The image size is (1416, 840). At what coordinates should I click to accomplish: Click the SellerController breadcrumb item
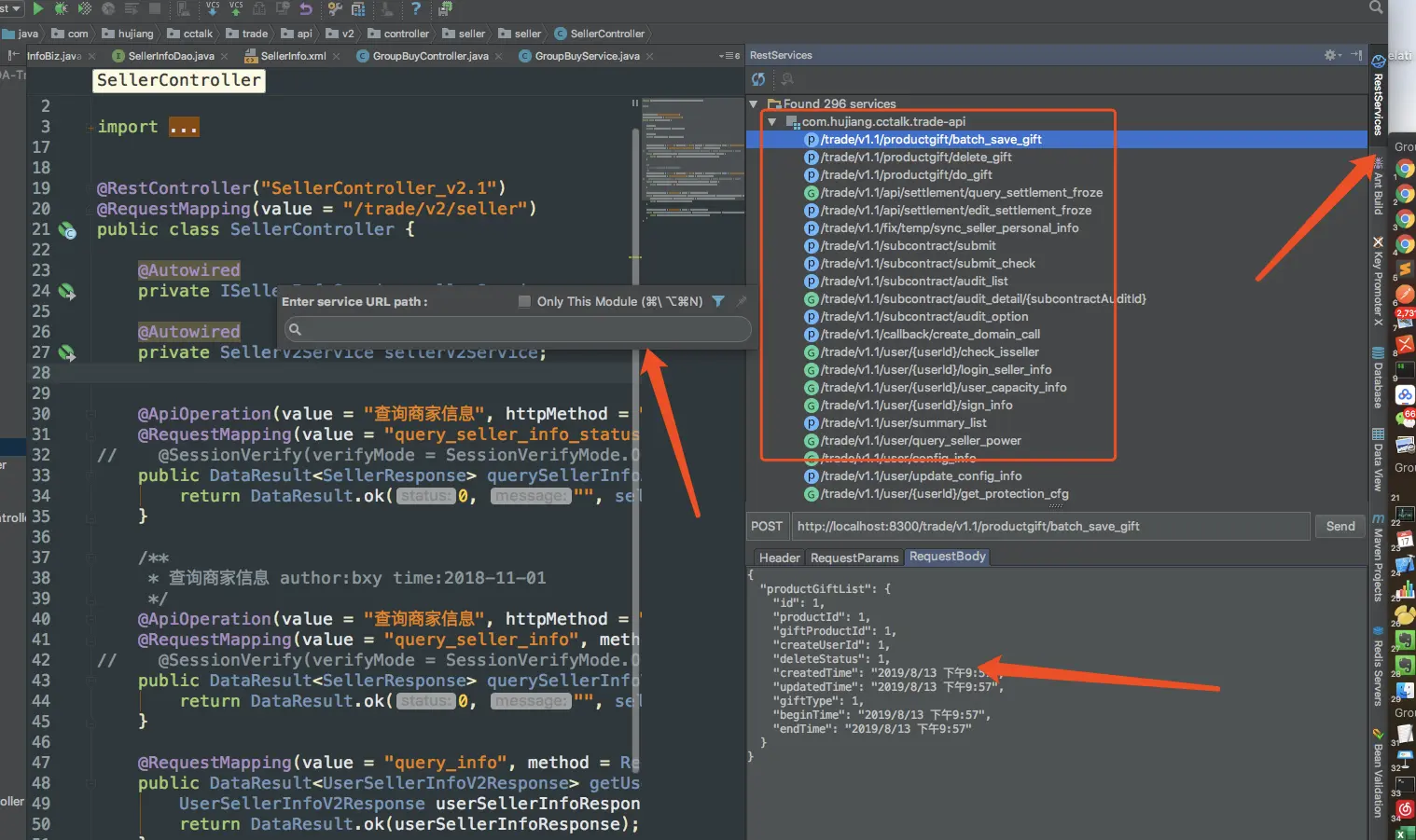click(600, 34)
